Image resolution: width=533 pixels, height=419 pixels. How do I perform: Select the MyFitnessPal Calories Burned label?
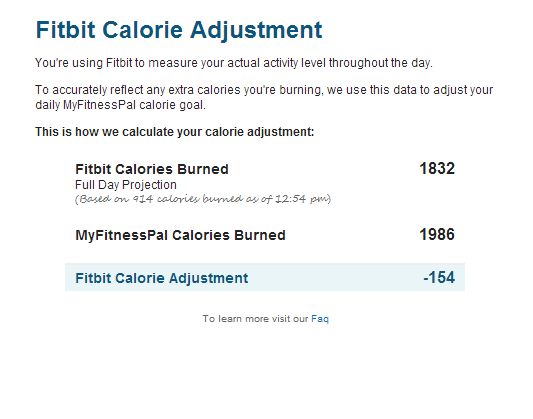click(180, 235)
